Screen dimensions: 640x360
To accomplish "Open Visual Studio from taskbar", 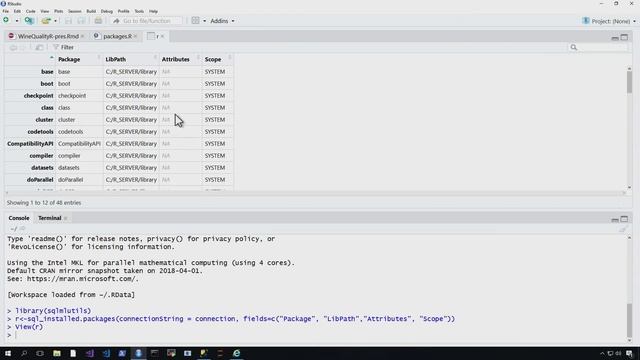I will point(89,353).
